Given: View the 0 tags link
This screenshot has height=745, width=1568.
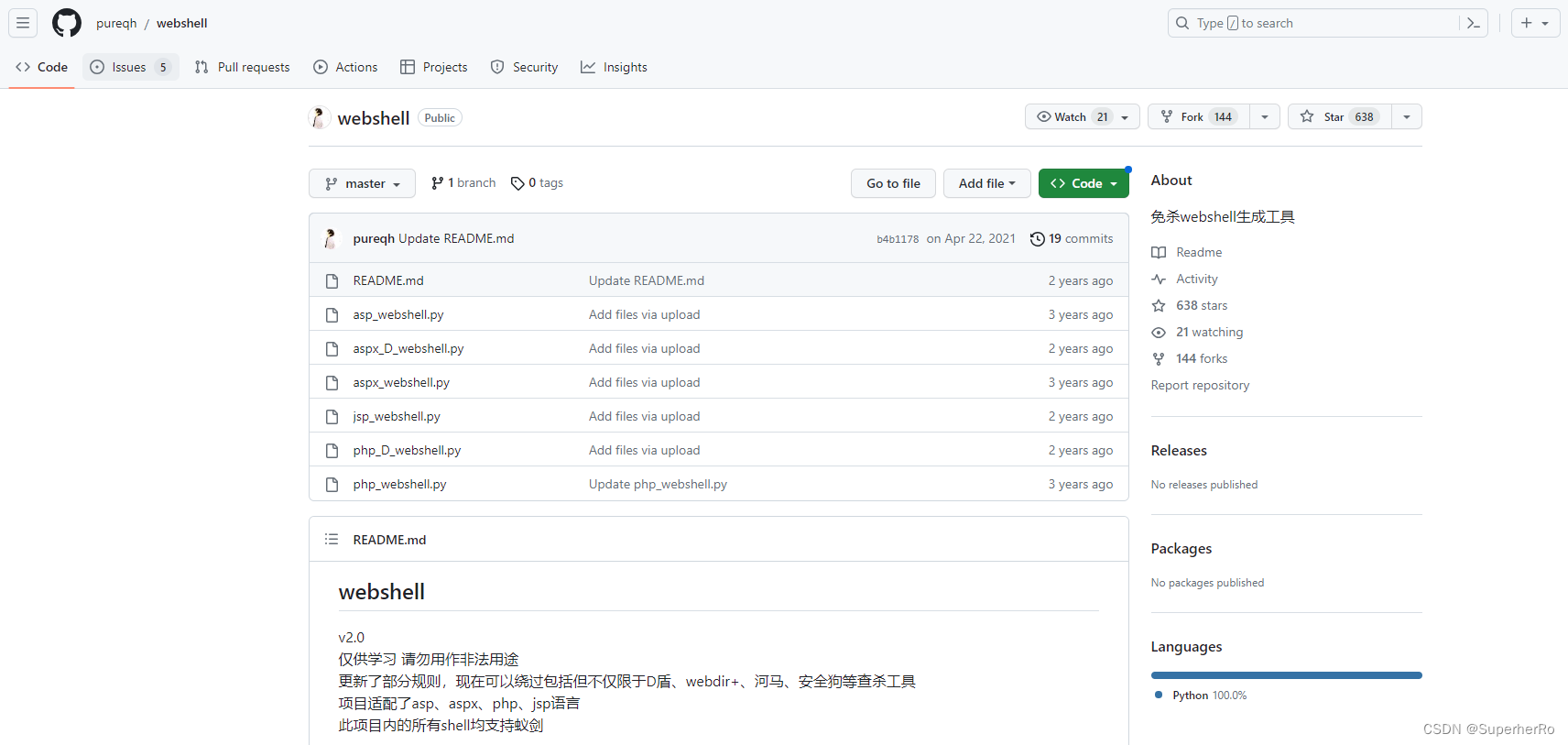Looking at the screenshot, I should pyautogui.click(x=537, y=183).
